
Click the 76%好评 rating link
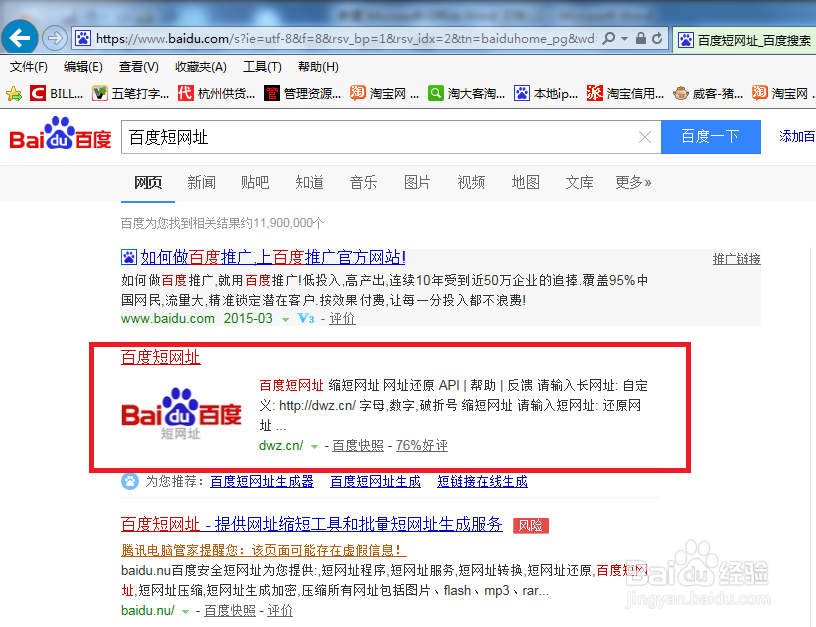coord(422,445)
